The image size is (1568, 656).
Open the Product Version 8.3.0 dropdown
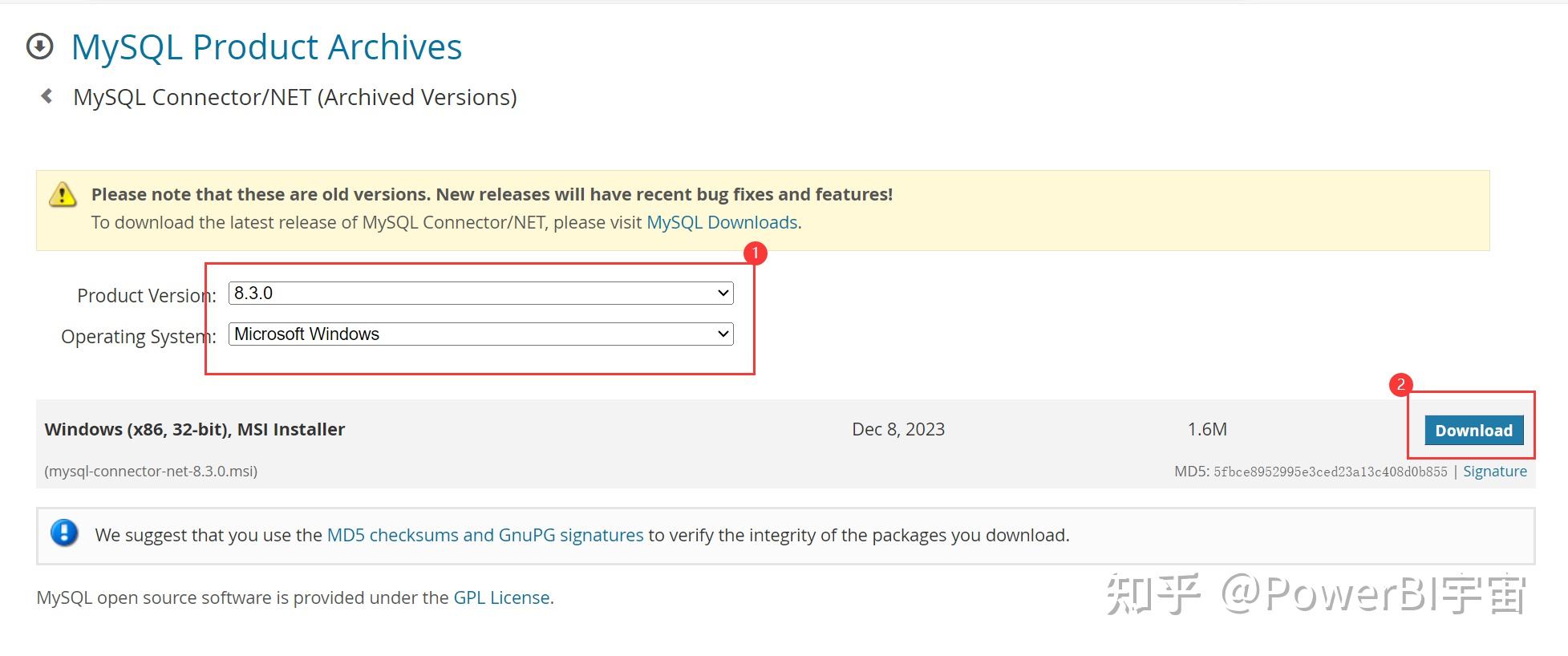point(480,294)
